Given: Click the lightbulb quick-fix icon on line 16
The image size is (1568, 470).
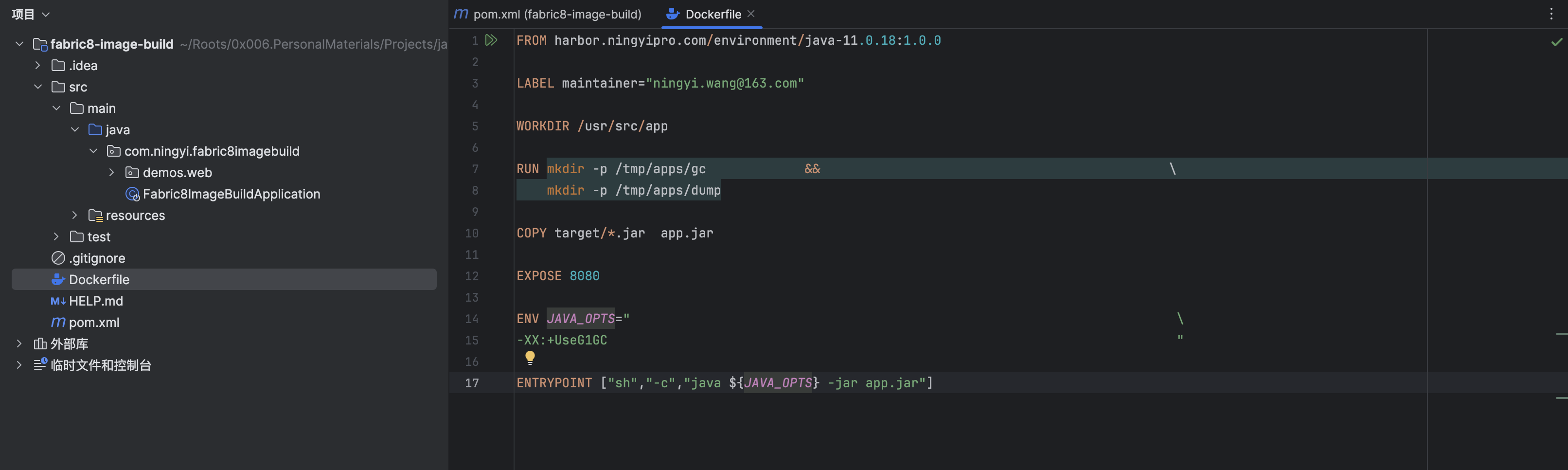Looking at the screenshot, I should coord(530,358).
